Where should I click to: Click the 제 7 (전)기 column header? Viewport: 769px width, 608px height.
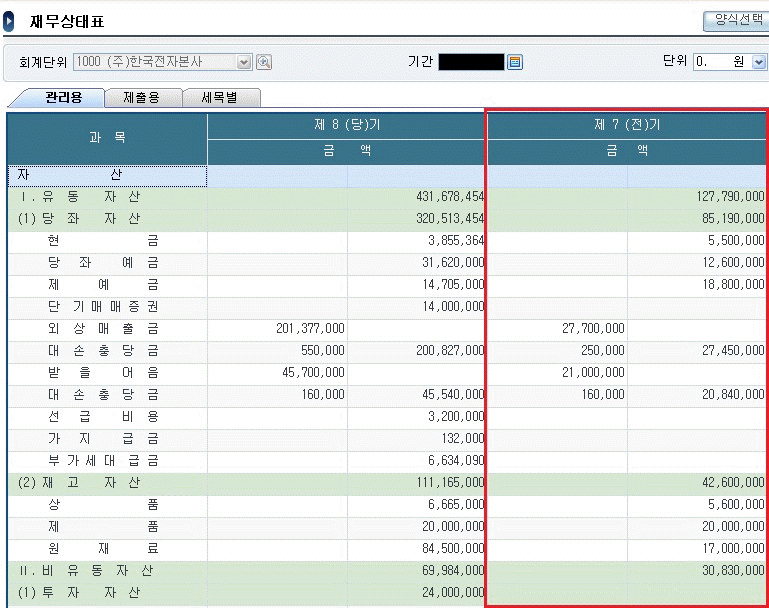coord(627,125)
